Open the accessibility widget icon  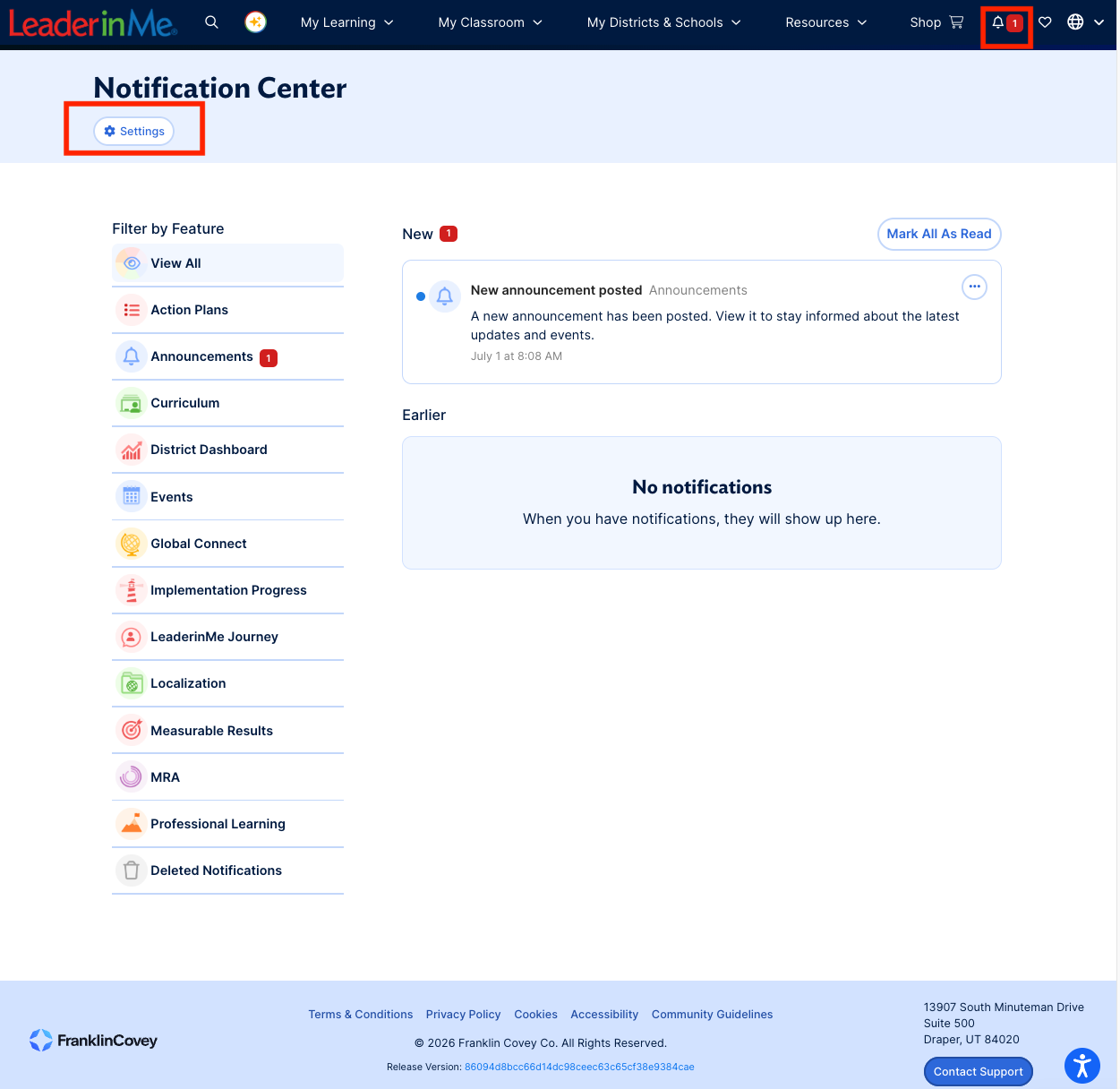point(1082,1066)
